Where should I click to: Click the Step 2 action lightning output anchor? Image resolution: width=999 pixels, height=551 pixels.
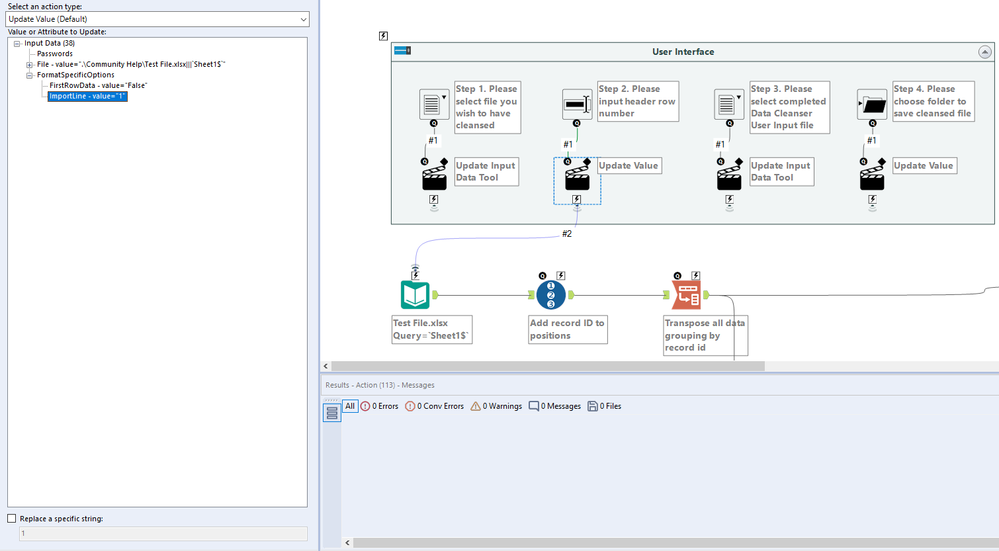pyautogui.click(x=577, y=200)
